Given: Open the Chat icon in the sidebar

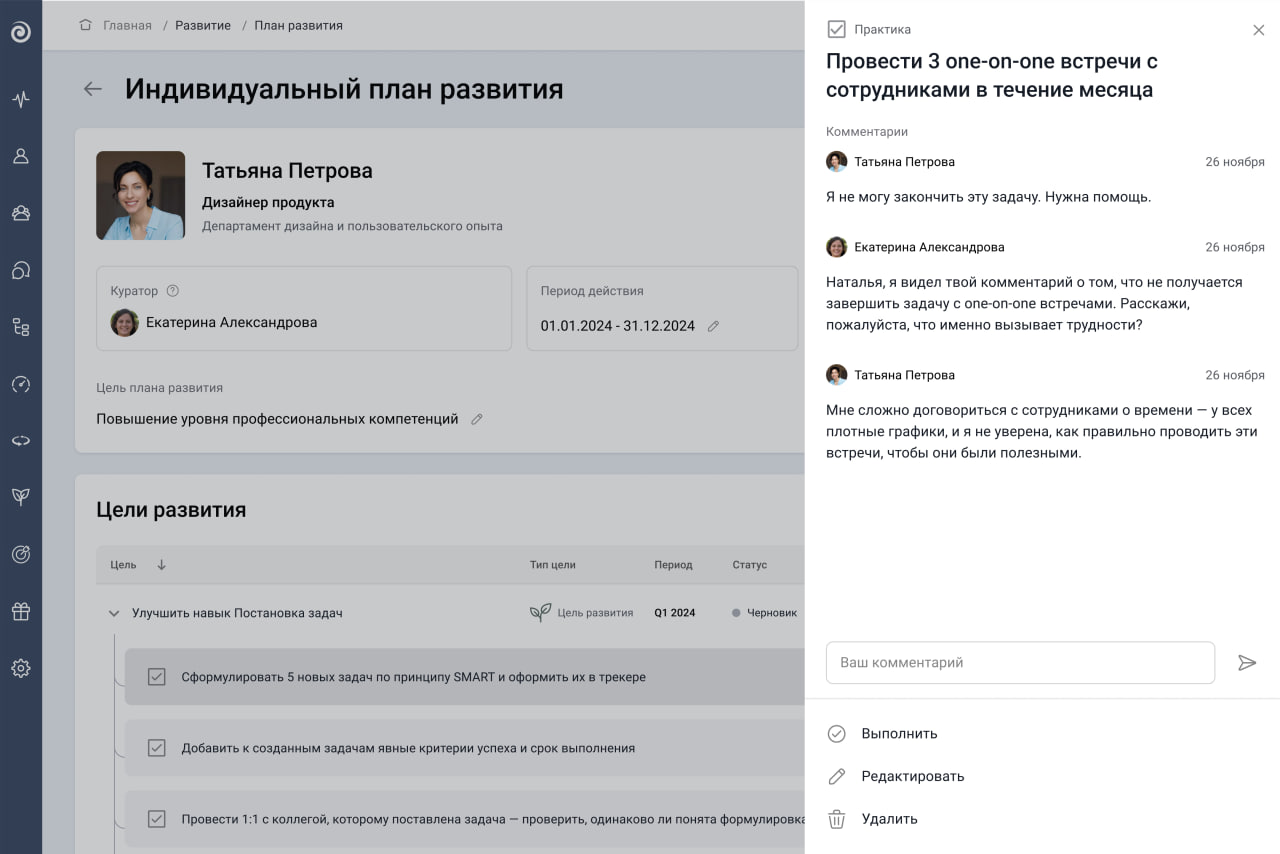Looking at the screenshot, I should pyautogui.click(x=21, y=269).
